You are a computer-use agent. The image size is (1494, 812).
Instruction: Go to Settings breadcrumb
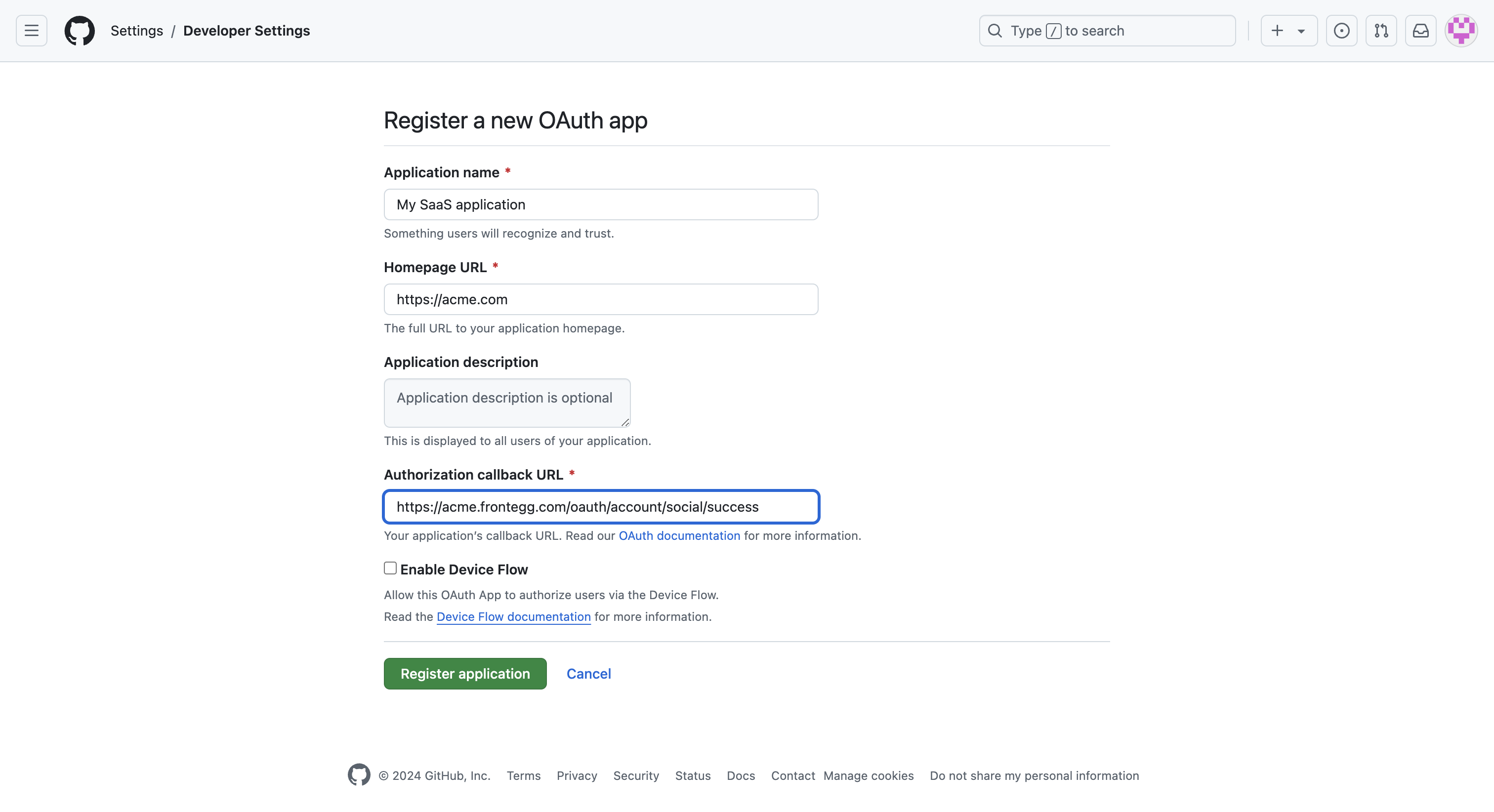click(x=137, y=31)
